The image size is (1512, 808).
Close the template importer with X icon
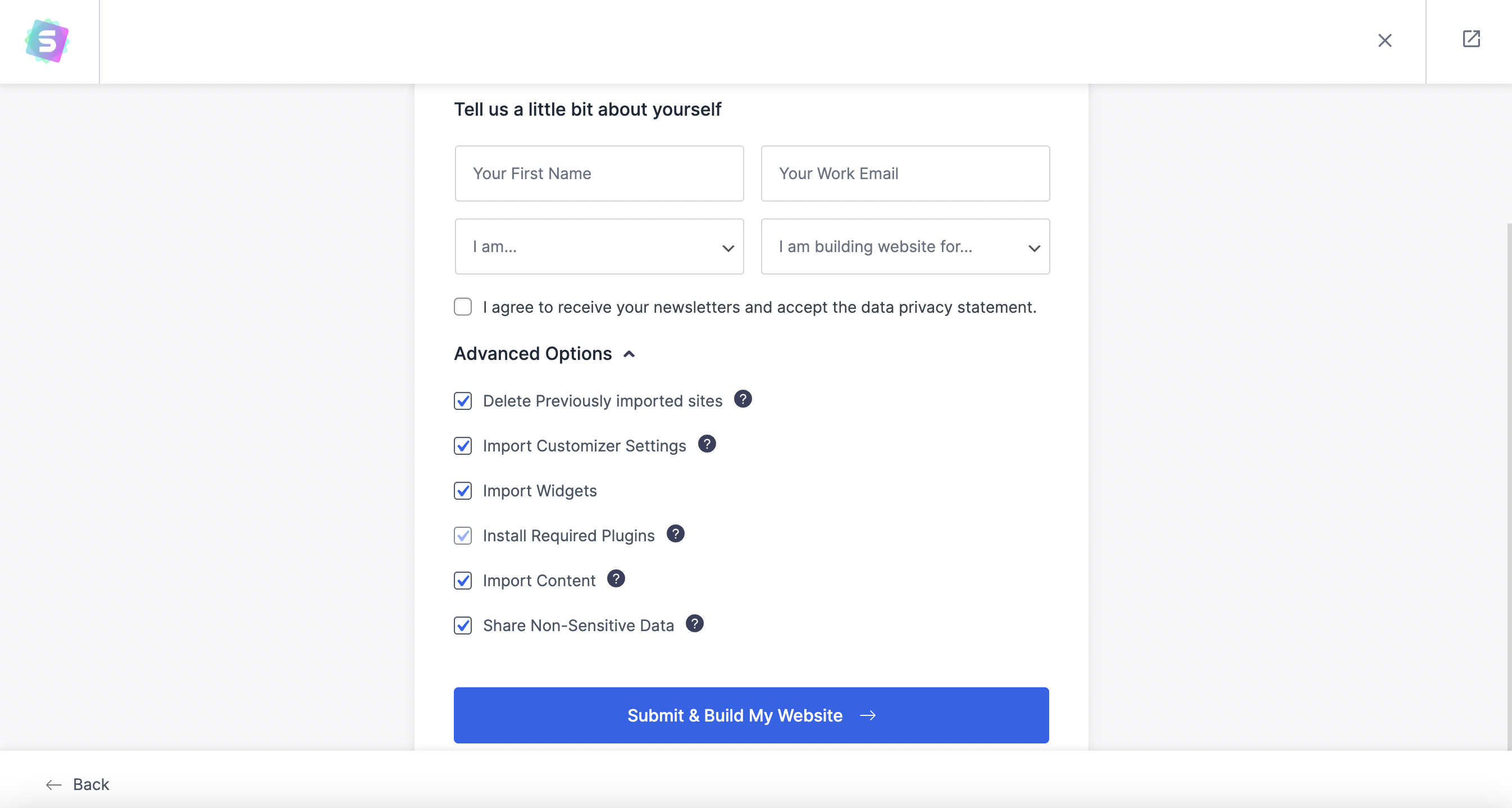click(x=1385, y=40)
